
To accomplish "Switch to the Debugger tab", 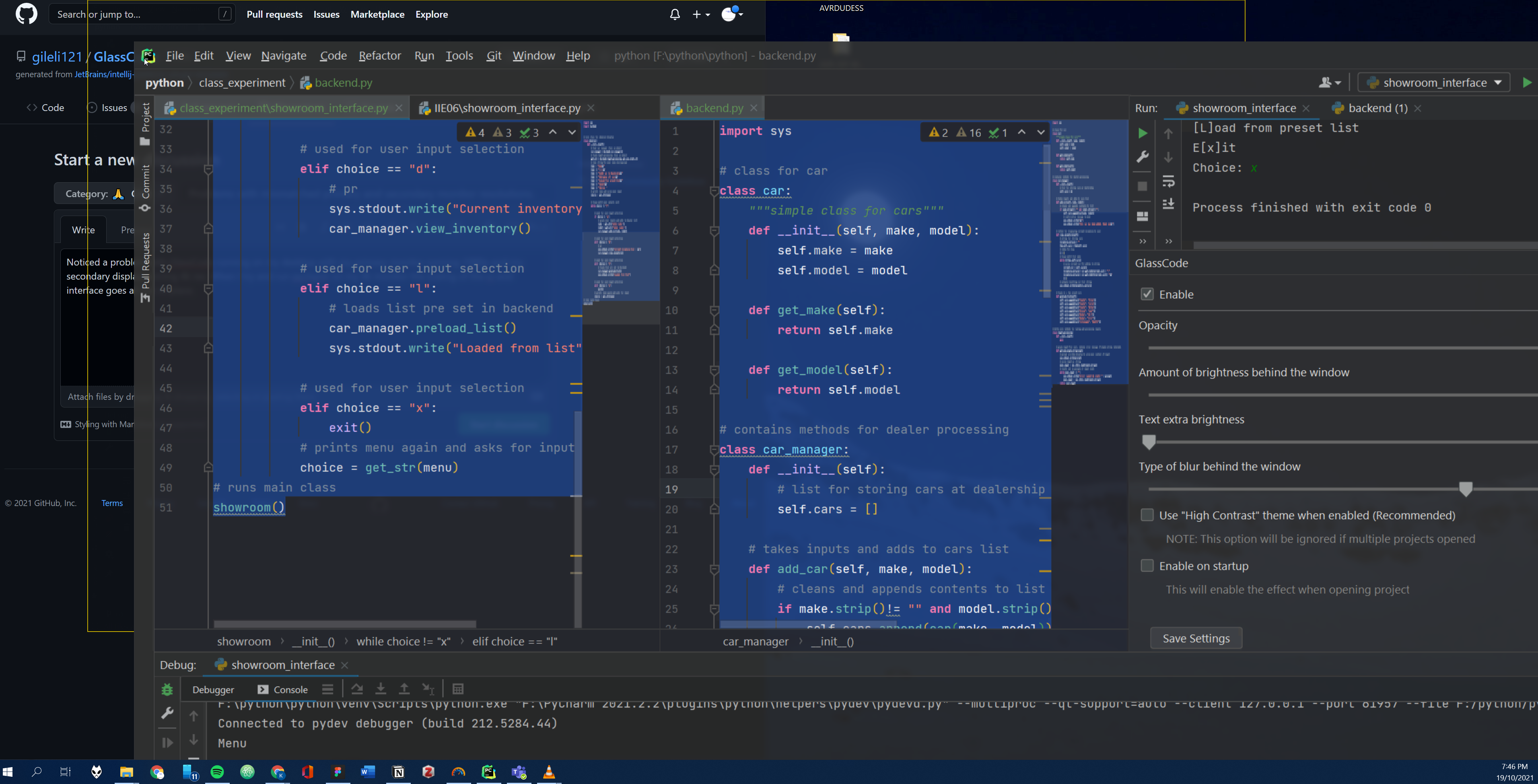I will (213, 689).
